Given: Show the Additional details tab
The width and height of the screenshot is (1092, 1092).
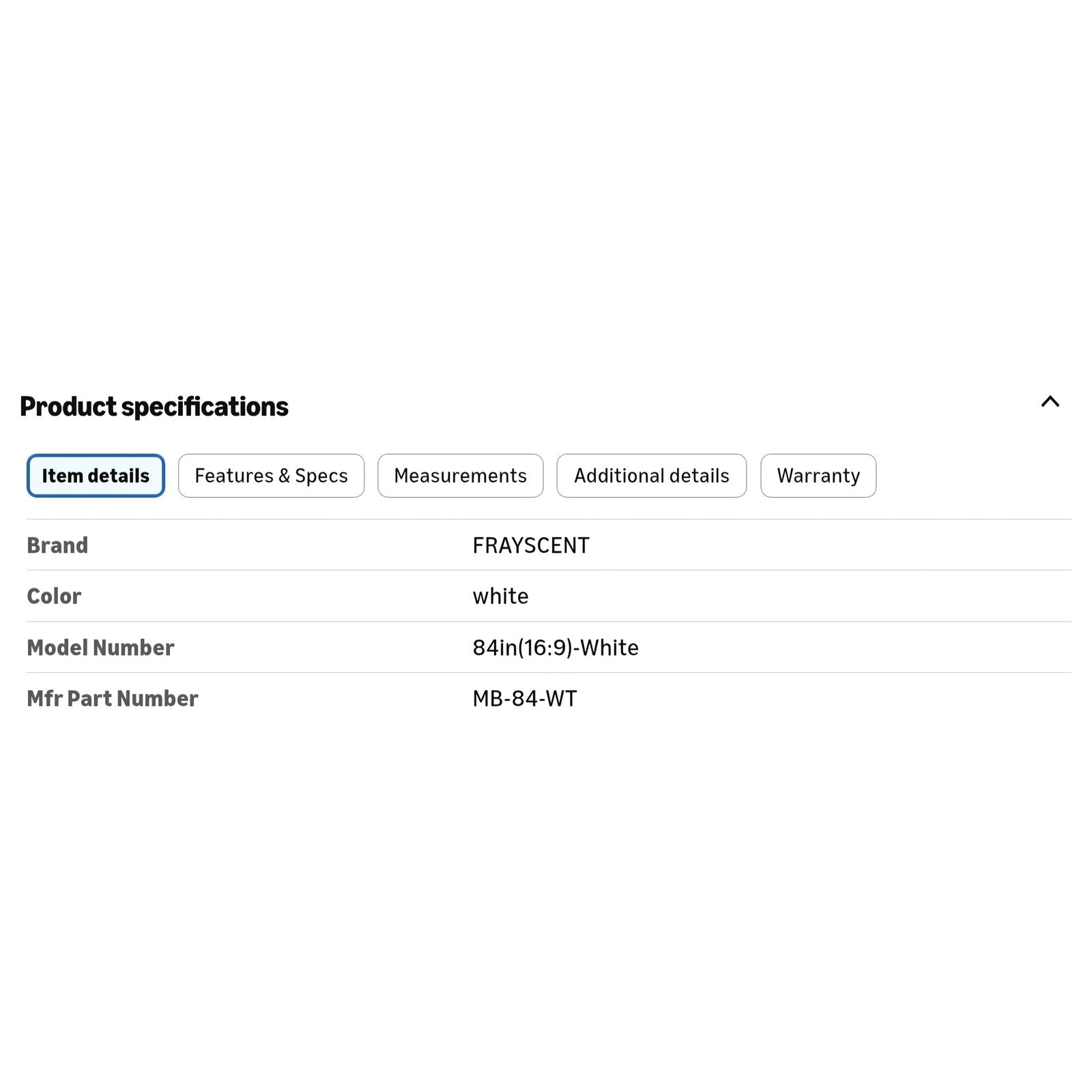Looking at the screenshot, I should coord(651,476).
